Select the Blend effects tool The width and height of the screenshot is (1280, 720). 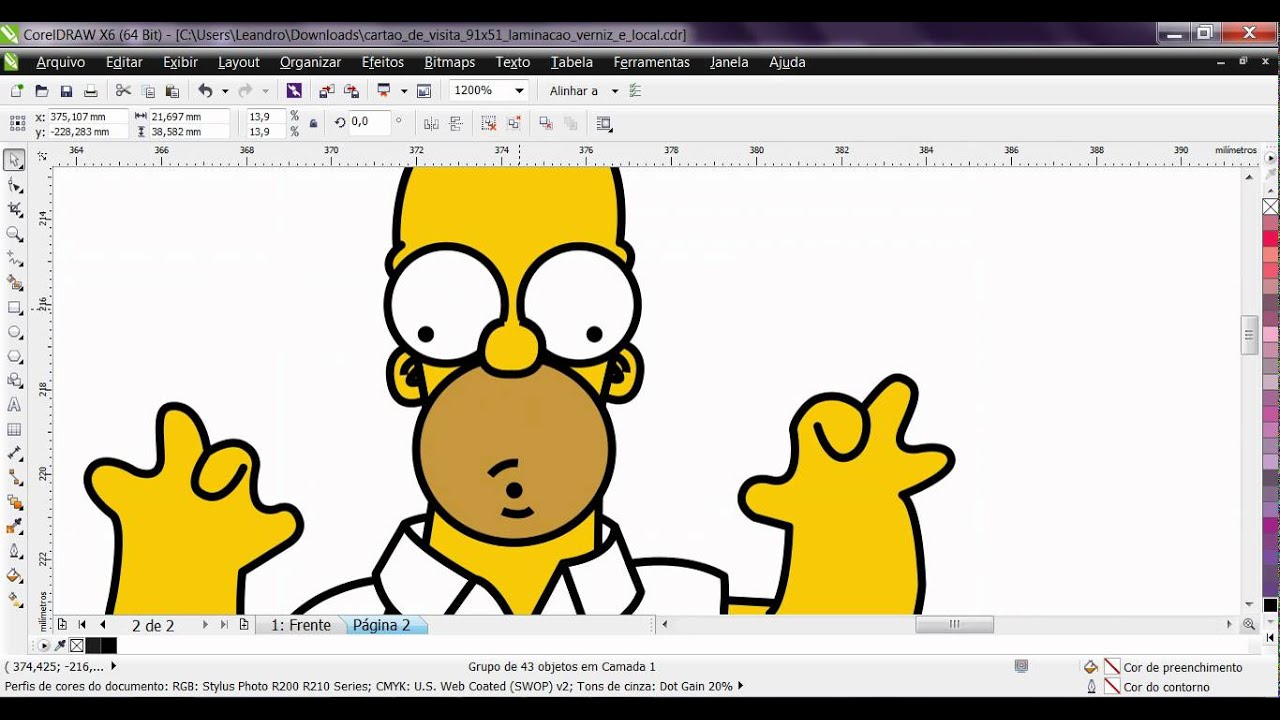(14, 502)
